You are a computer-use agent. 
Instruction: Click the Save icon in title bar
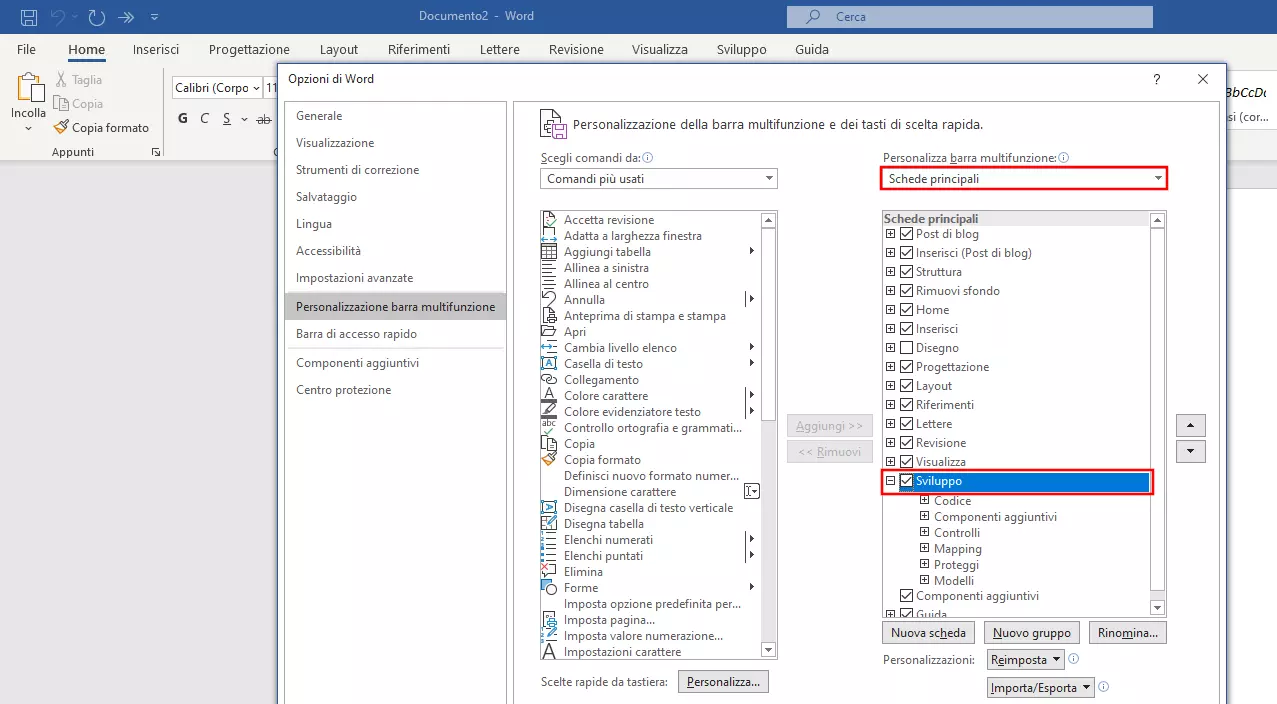[29, 17]
